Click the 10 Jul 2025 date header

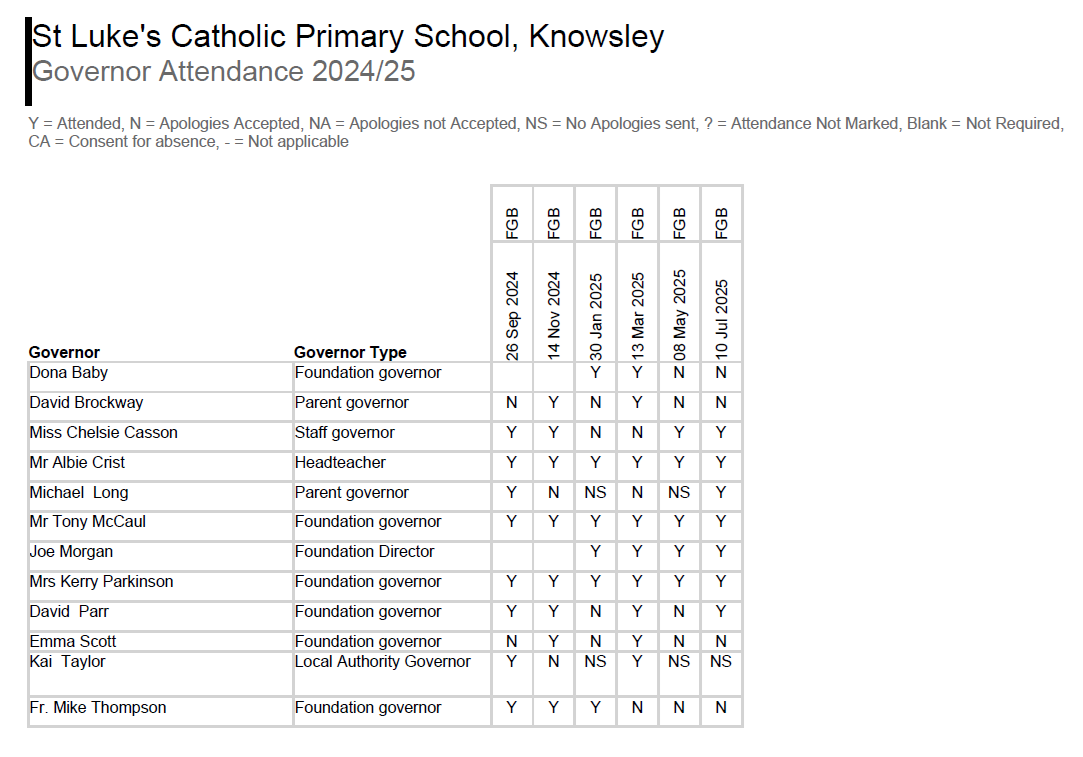722,315
